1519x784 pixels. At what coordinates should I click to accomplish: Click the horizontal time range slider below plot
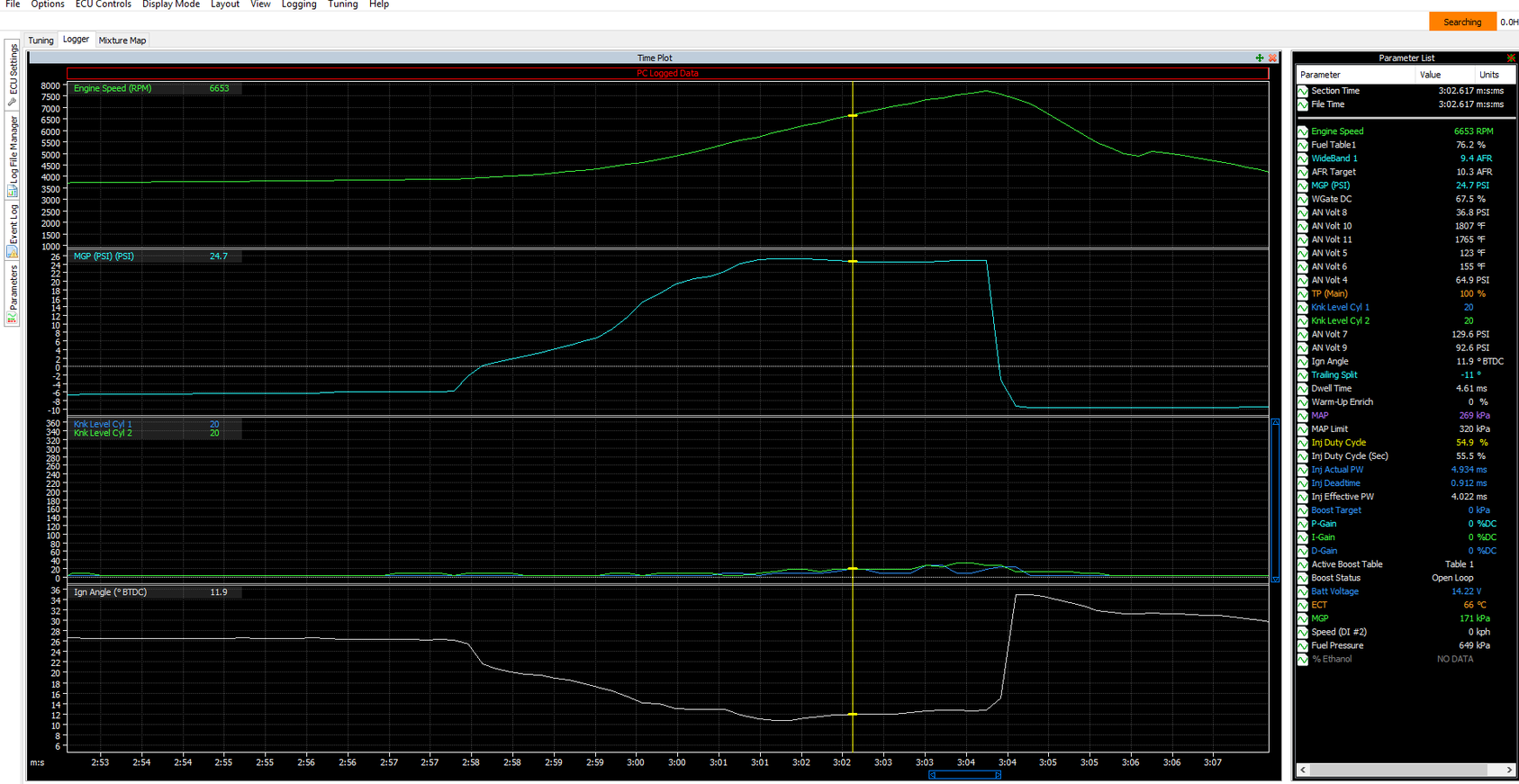coord(964,775)
